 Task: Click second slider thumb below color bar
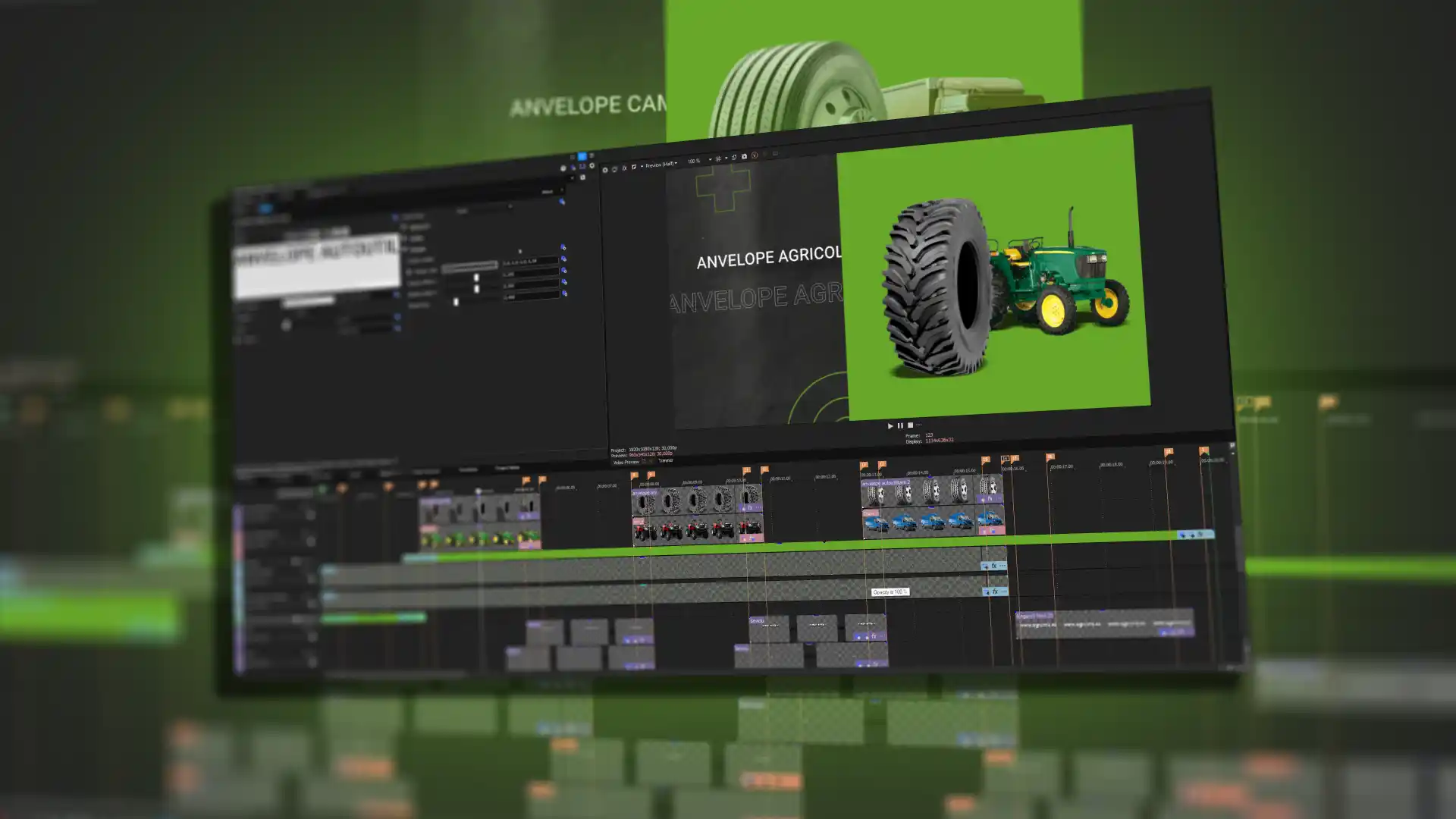tap(476, 289)
